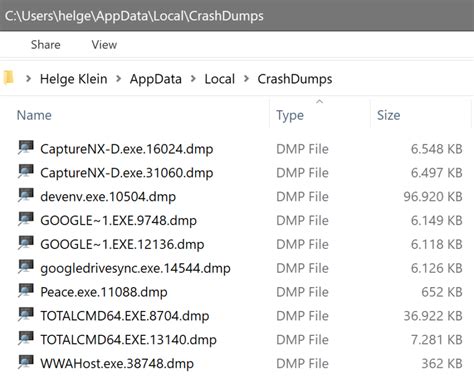The image size is (474, 384).
Task: Click icon of TOTALCMD64.EXE.8704.dmp
Action: (x=26, y=315)
